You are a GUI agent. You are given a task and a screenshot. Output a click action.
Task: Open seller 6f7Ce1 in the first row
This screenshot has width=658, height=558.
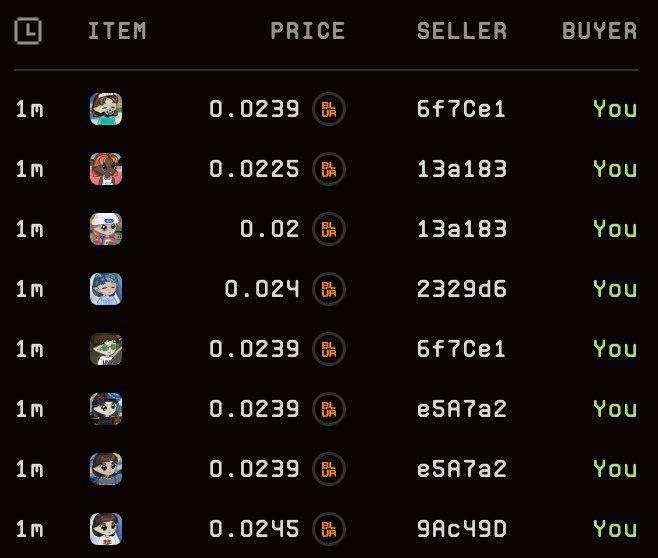[x=461, y=109]
